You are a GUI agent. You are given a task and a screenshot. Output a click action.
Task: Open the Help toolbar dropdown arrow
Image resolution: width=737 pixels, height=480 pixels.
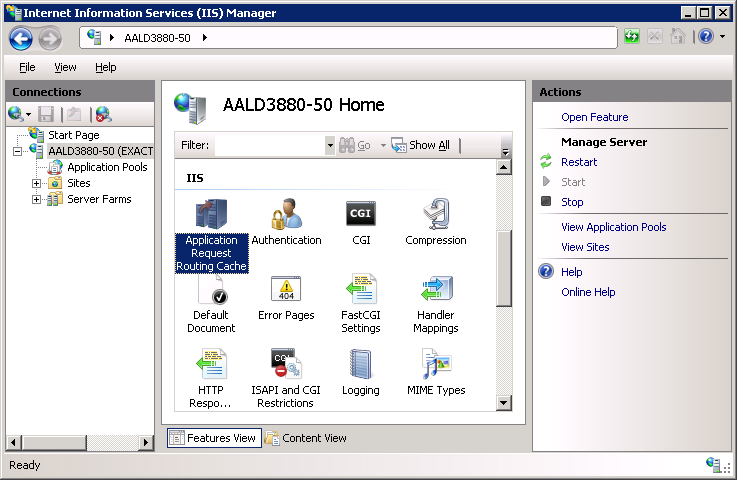coord(722,36)
